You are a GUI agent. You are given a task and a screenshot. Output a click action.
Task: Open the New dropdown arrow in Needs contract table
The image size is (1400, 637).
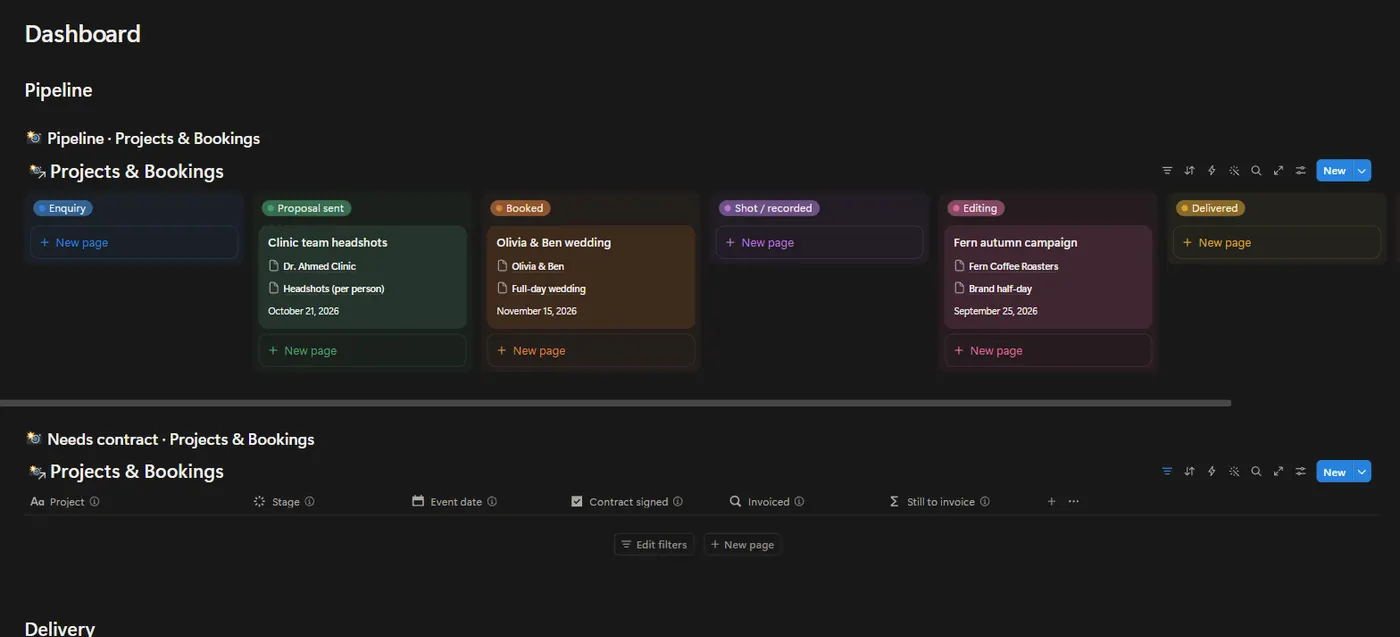click(1361, 472)
